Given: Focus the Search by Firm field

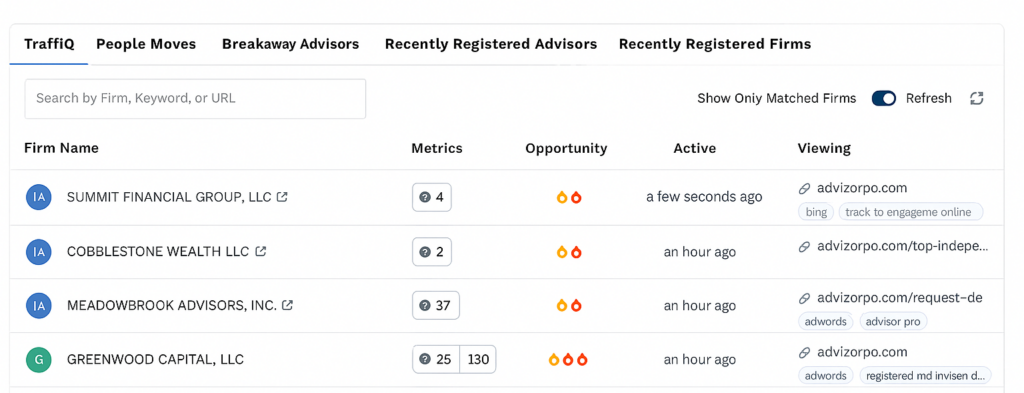Looking at the screenshot, I should click(x=195, y=99).
